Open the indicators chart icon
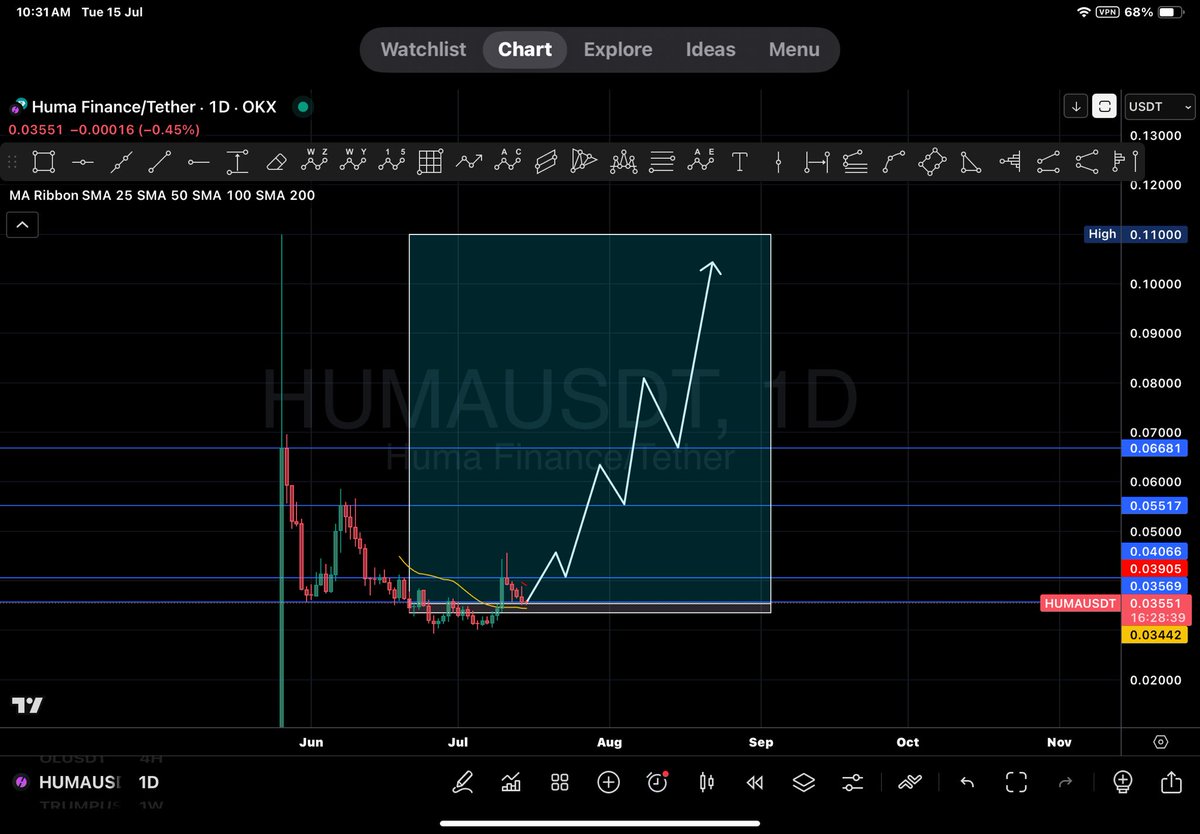The image size is (1200, 834). point(511,782)
